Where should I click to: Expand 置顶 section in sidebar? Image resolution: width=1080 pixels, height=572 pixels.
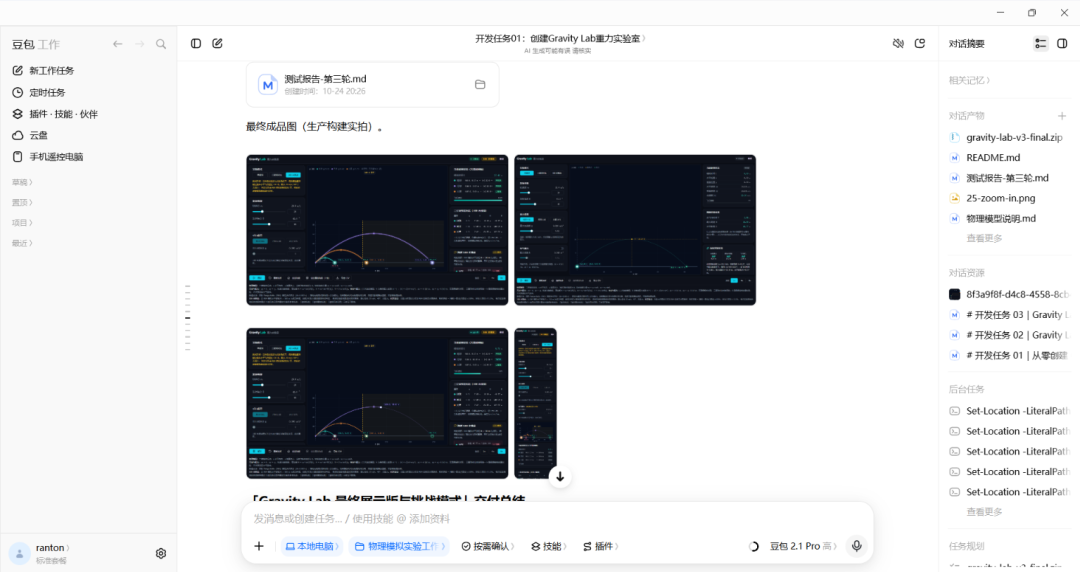coord(22,203)
